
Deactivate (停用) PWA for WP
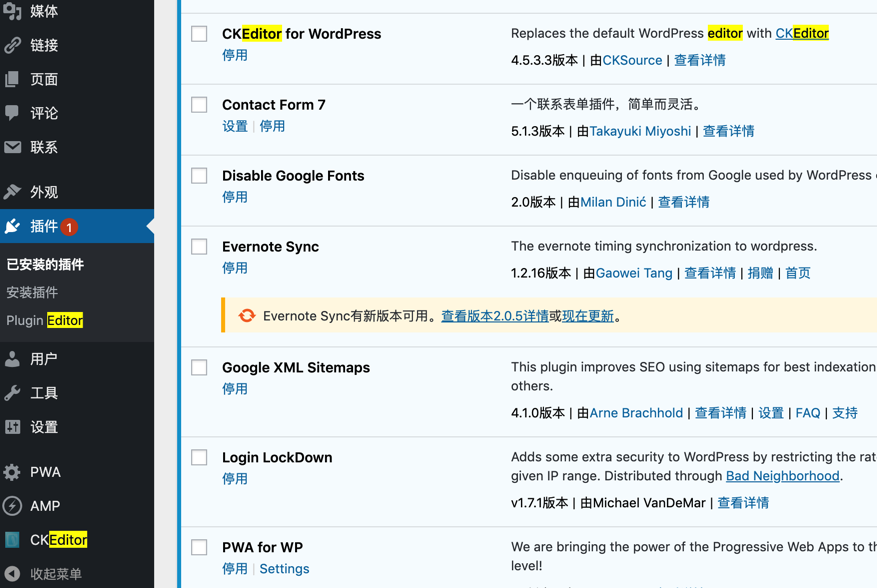[x=235, y=569]
